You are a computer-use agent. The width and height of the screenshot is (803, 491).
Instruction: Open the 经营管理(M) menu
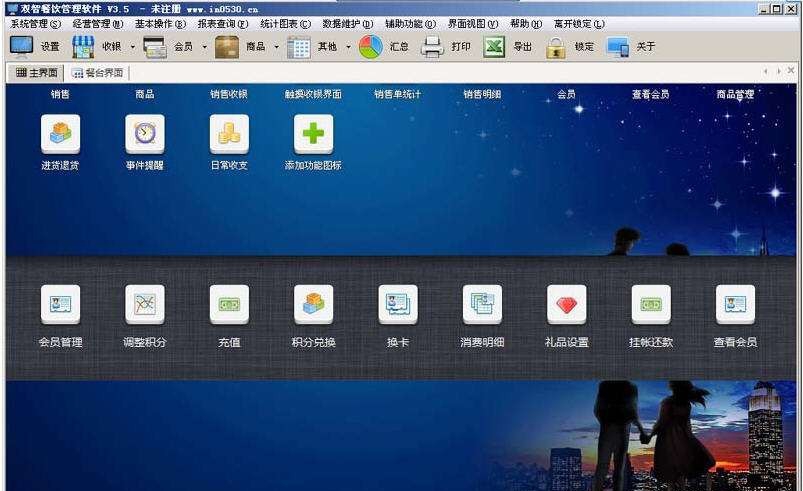(98, 24)
